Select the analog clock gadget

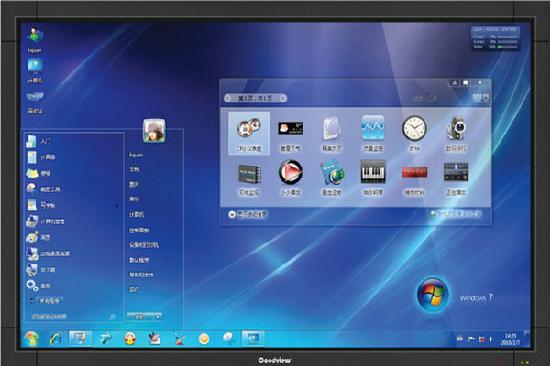point(414,133)
